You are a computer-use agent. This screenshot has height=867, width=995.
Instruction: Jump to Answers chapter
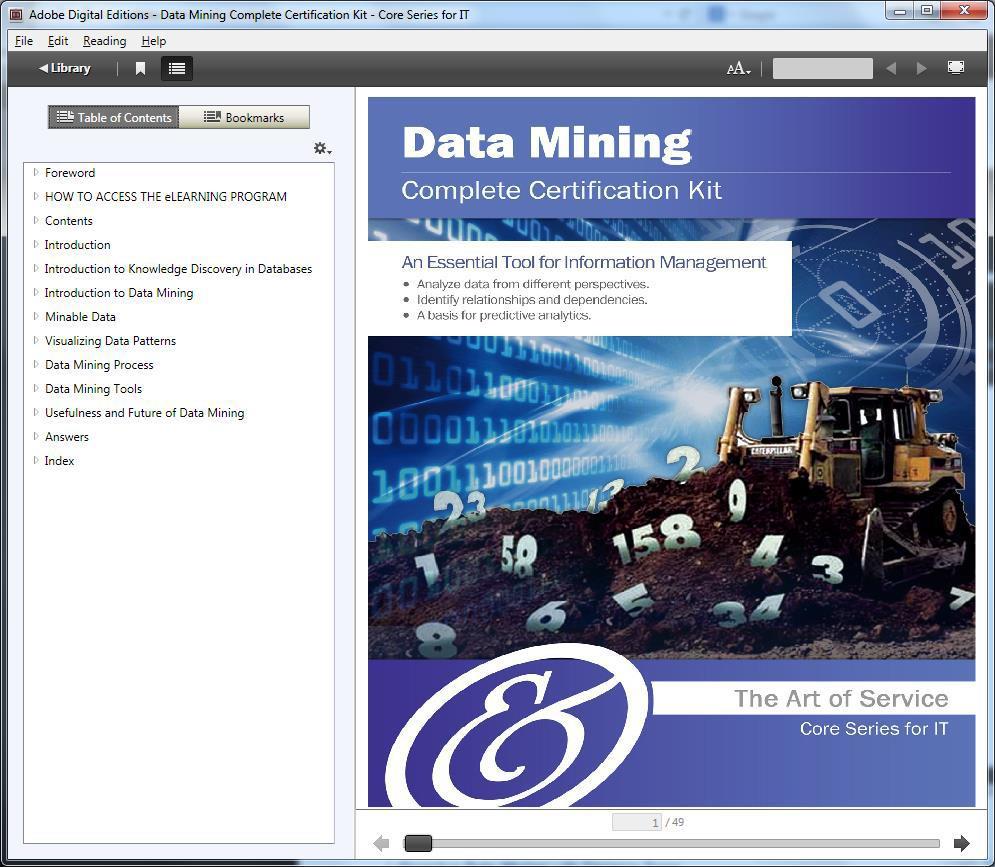pyautogui.click(x=67, y=437)
